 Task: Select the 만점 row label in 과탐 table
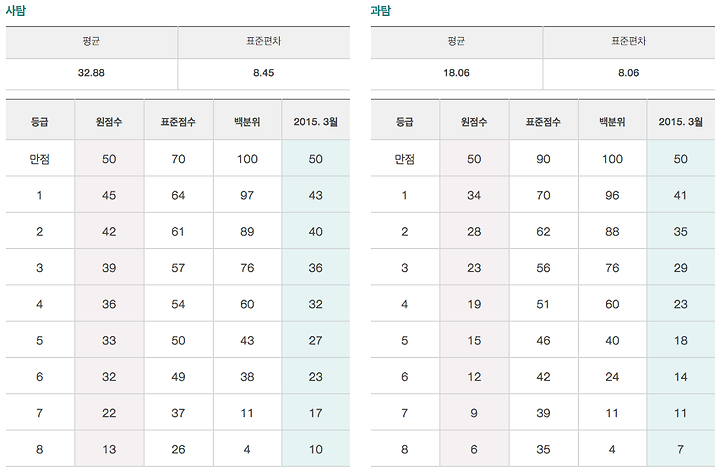[x=405, y=159]
